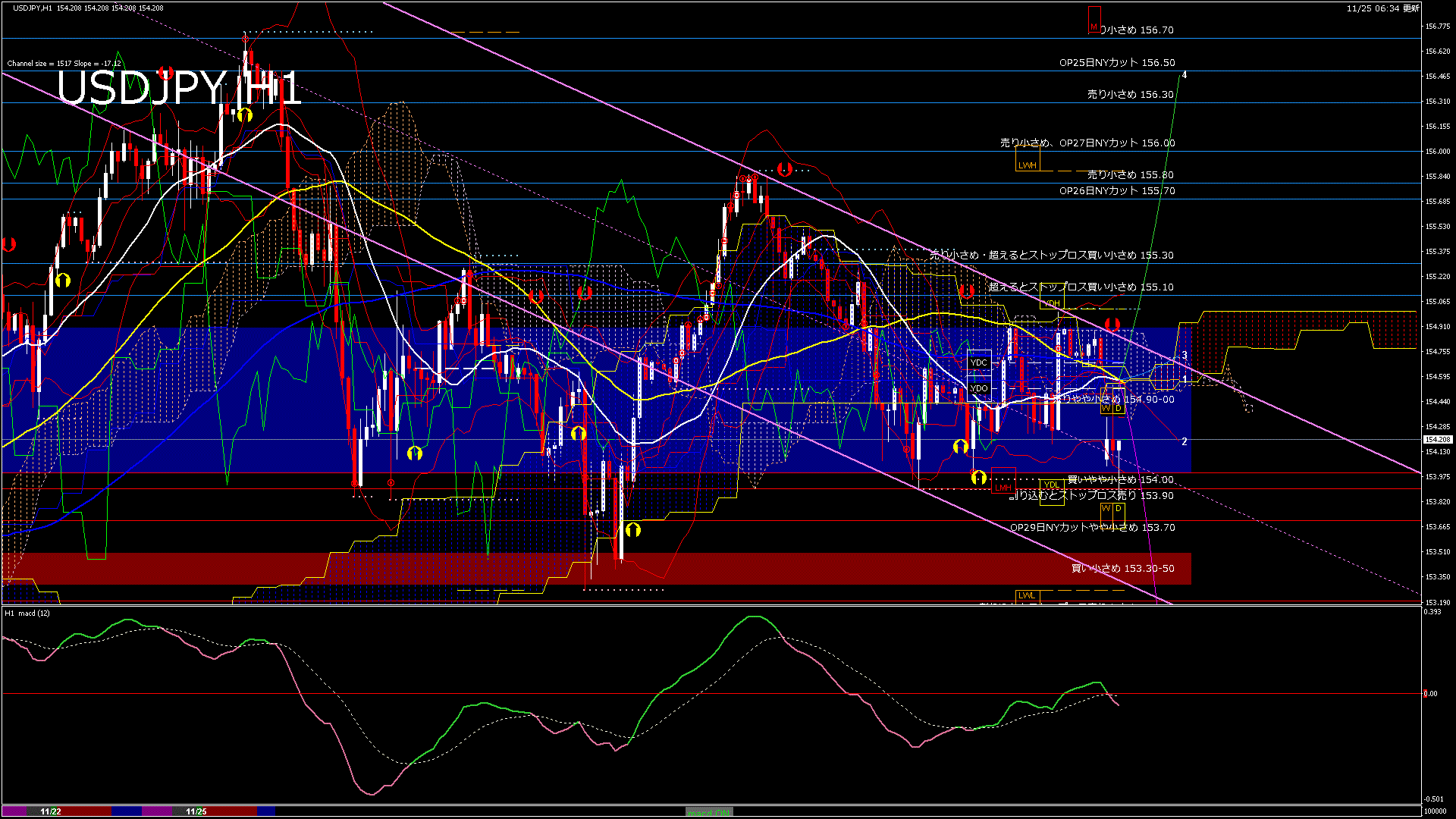Select the YDL yellow label box

pyautogui.click(x=1051, y=485)
